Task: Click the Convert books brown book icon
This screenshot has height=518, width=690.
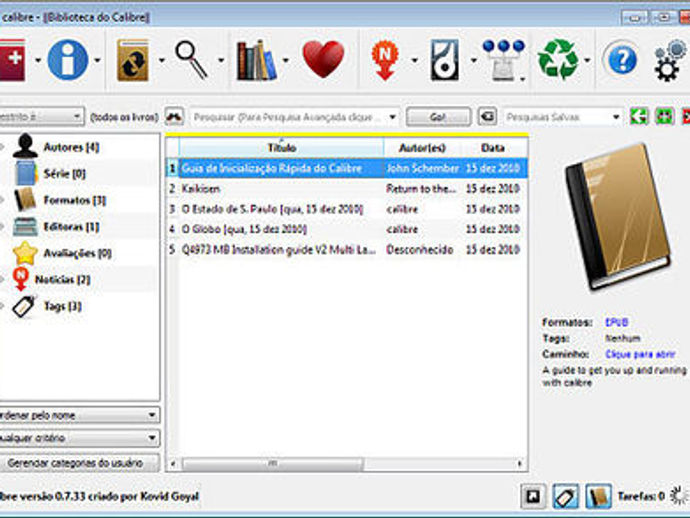Action: coord(133,60)
